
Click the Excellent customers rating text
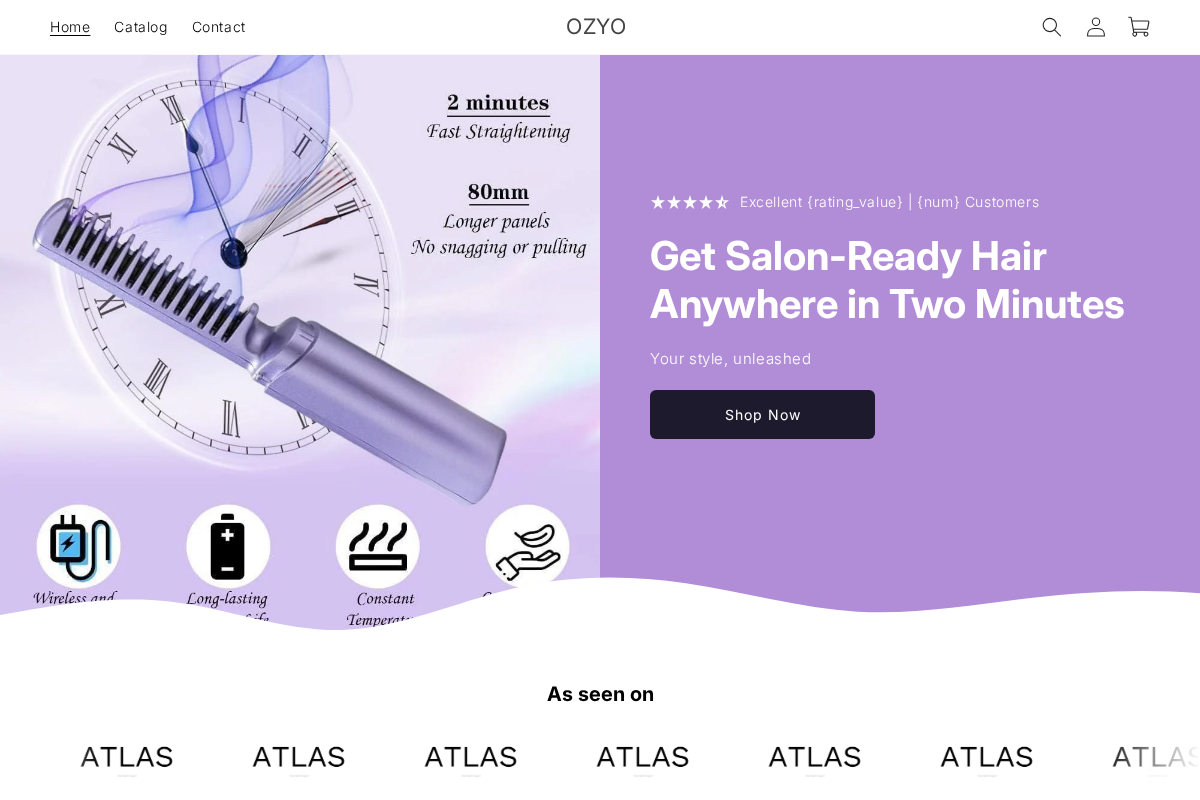click(889, 202)
